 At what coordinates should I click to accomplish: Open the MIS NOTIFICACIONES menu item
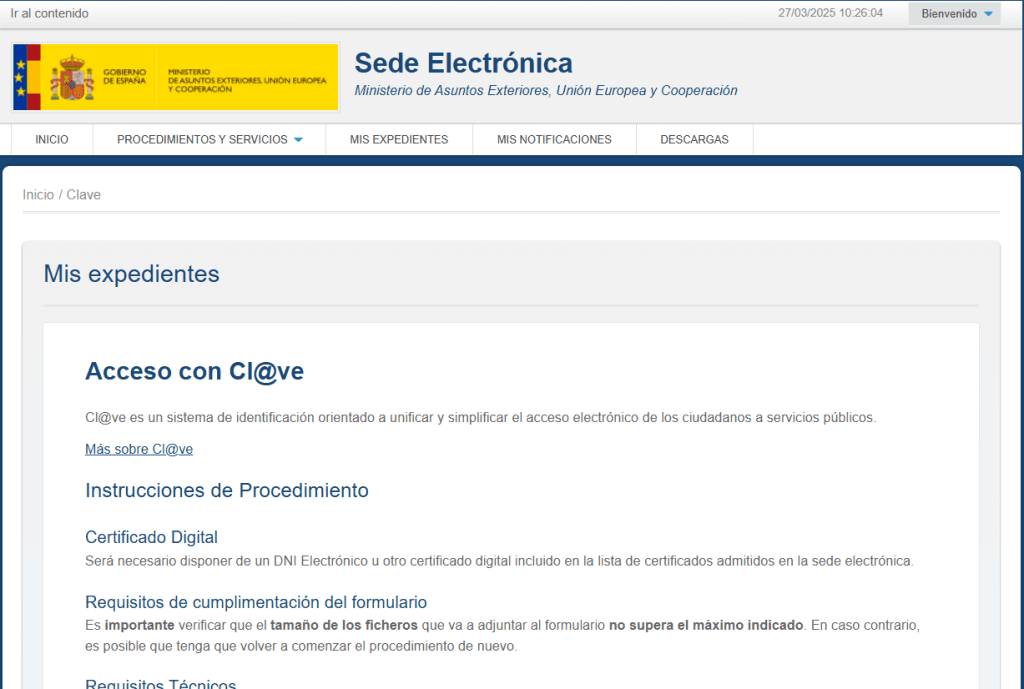(554, 140)
